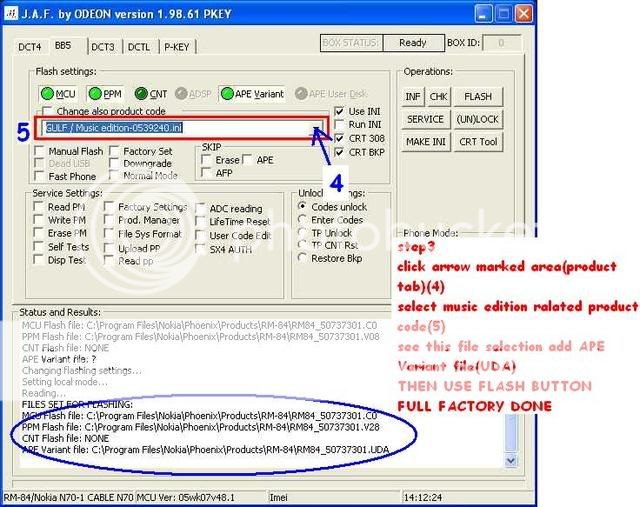Tick the Factory Set checkbox

coord(115,151)
